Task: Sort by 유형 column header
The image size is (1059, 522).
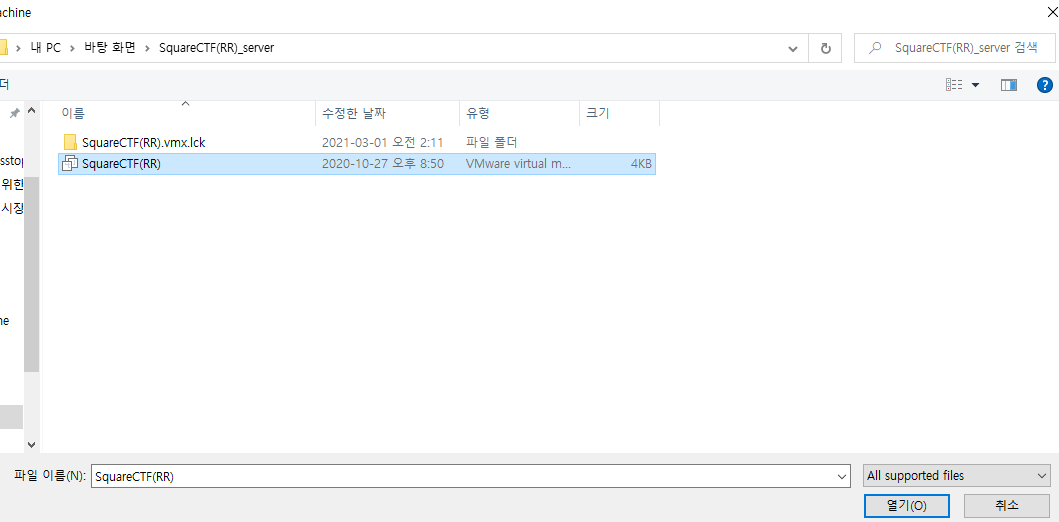Action: click(477, 113)
